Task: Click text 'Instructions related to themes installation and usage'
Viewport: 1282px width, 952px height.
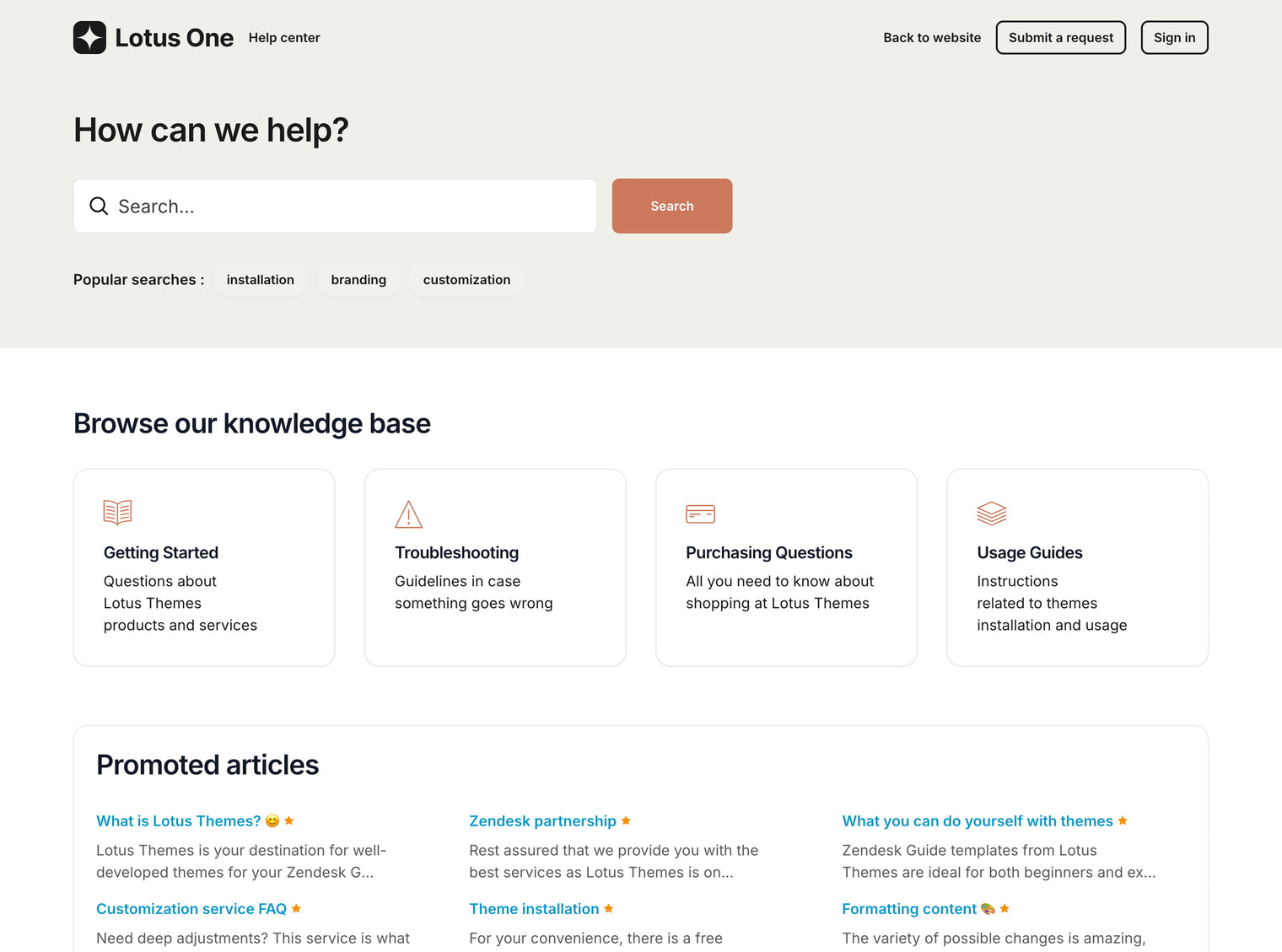Action: click(1052, 603)
